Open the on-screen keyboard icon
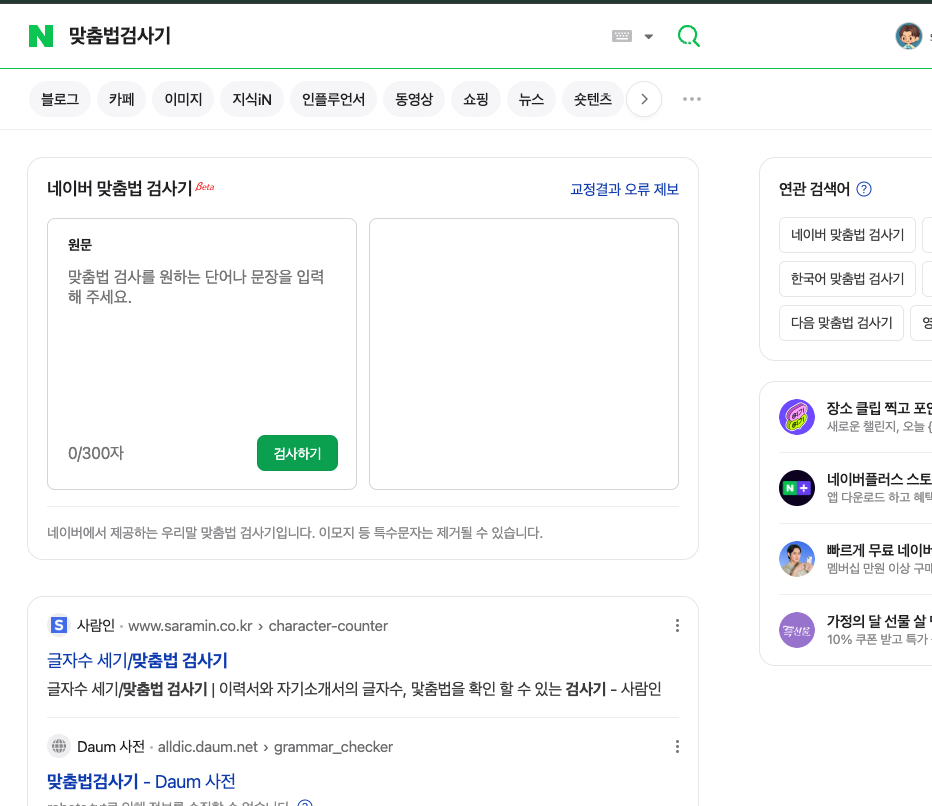The image size is (932, 806). (x=622, y=36)
